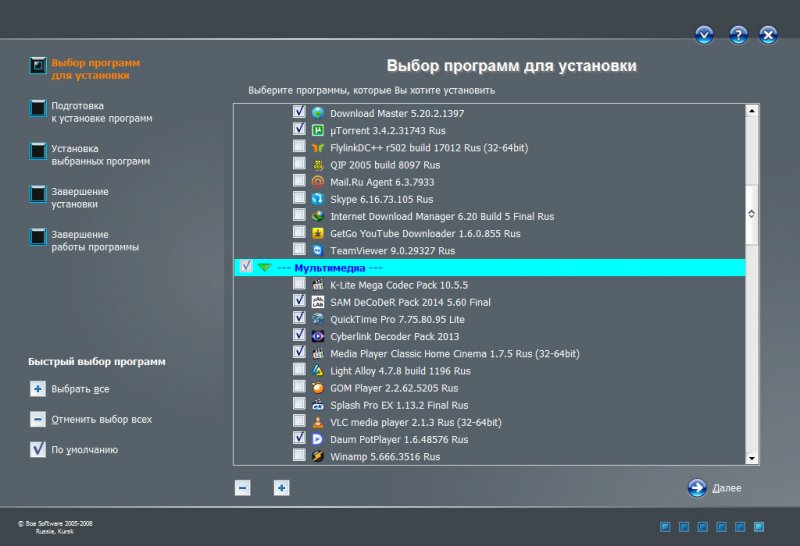Click the Далее arrow icon
This screenshot has height=546, width=800.
pyautogui.click(x=697, y=488)
